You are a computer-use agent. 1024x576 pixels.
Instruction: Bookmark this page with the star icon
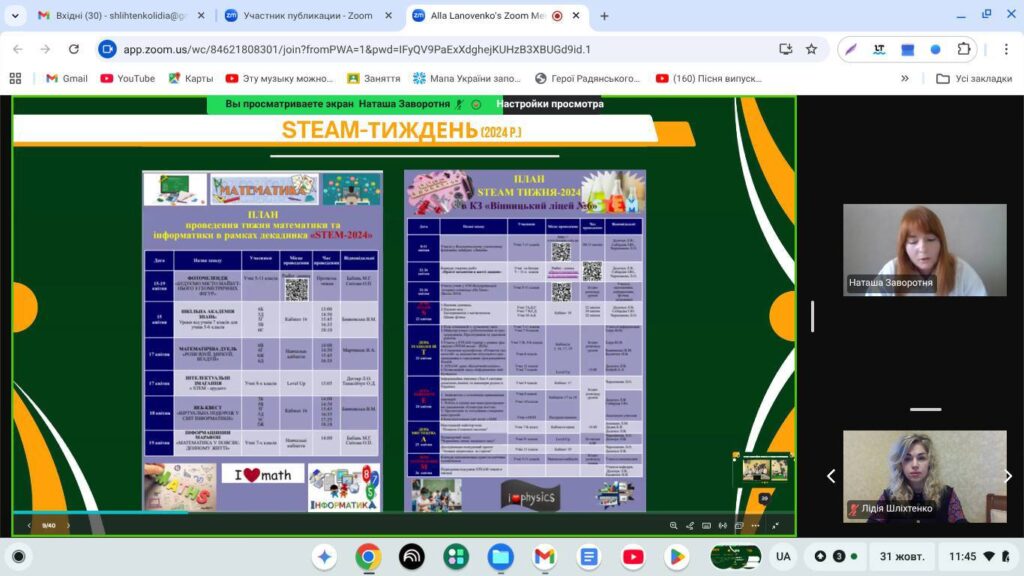(811, 49)
